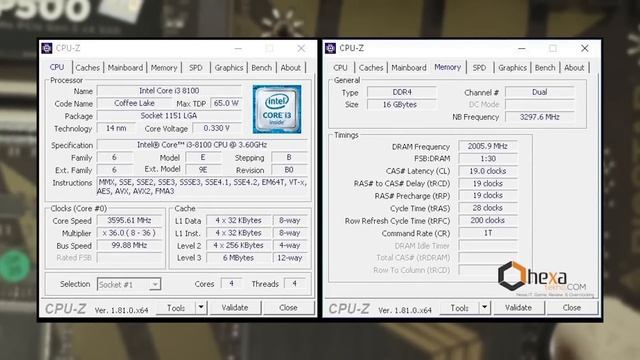640x360 pixels.
Task: Minimize the left CPU-Z window
Action: click(x=238, y=48)
